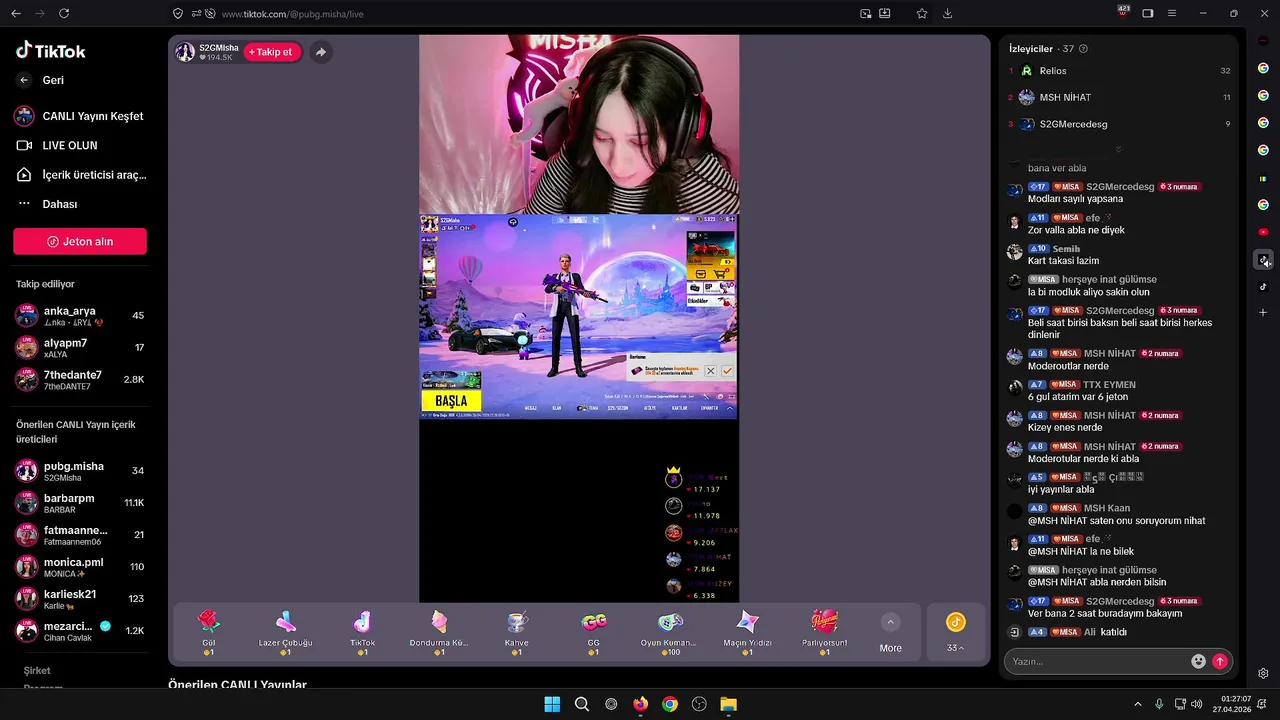The image size is (1280, 720).
Task: Bookmark this page with the star icon
Action: pyautogui.click(x=922, y=14)
